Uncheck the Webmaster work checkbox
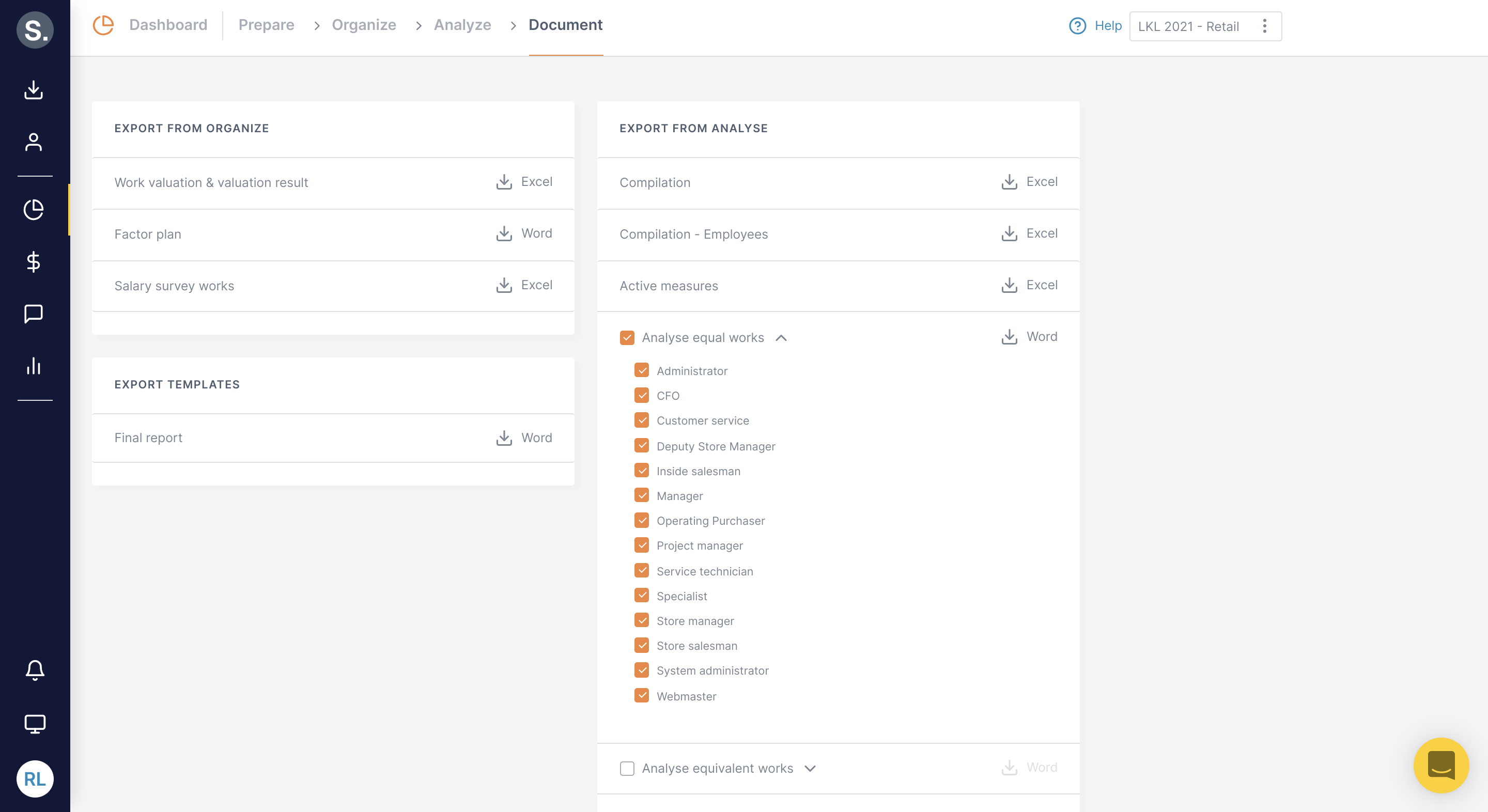This screenshot has width=1488, height=812. [641, 695]
